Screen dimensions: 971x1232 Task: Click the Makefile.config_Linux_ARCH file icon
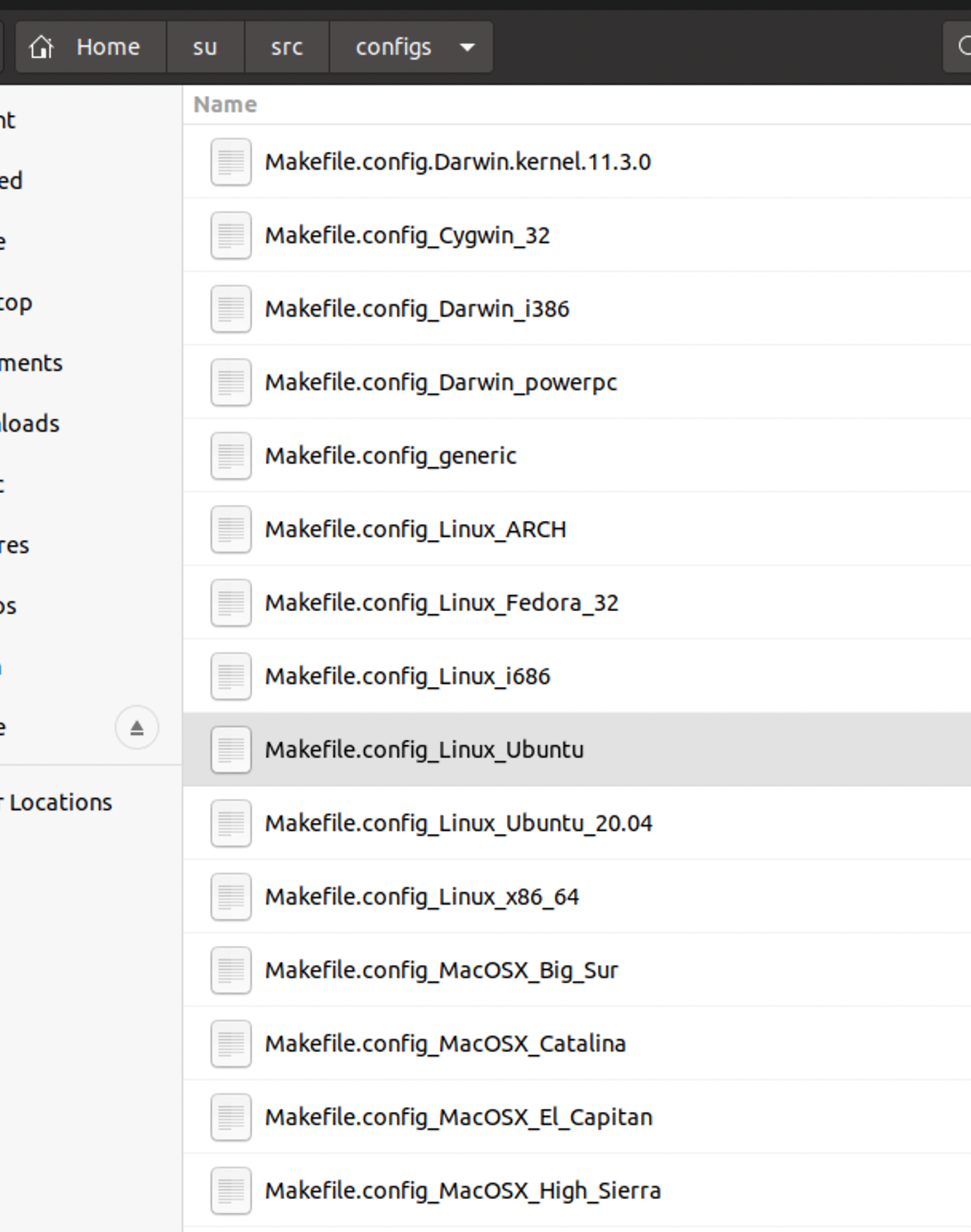pyautogui.click(x=231, y=529)
